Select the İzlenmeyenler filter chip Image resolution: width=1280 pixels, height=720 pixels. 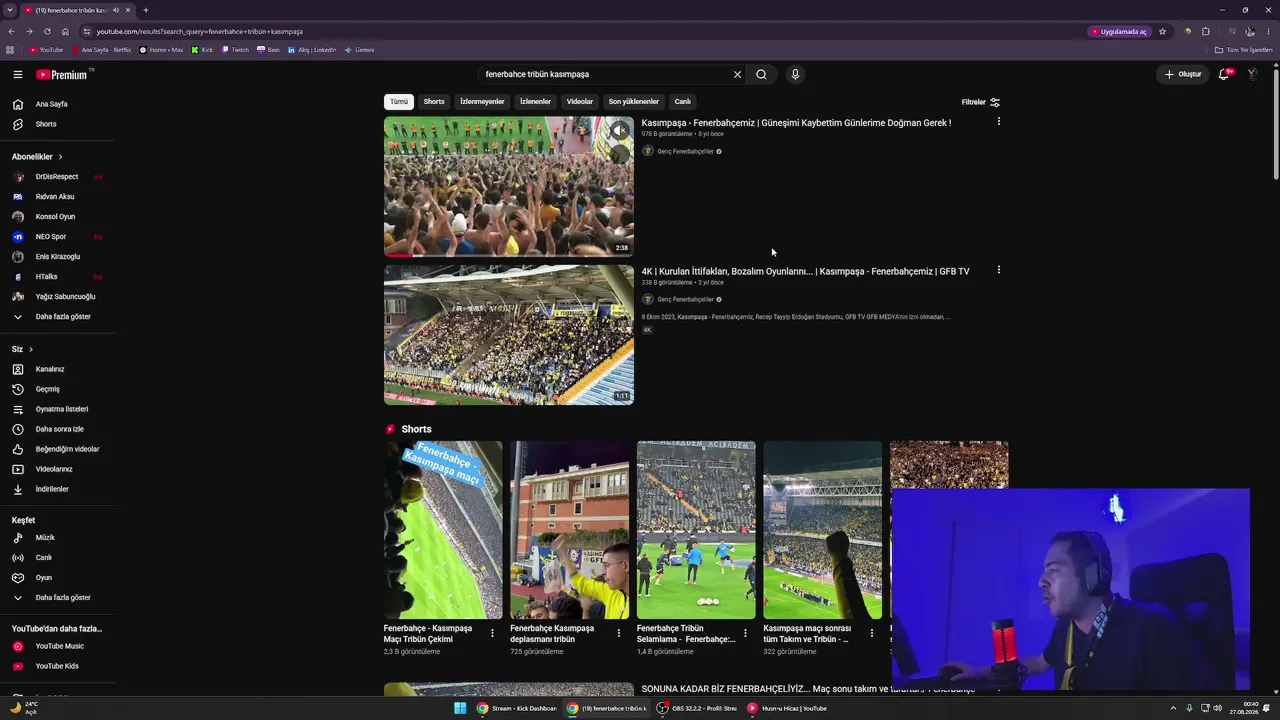tap(482, 101)
